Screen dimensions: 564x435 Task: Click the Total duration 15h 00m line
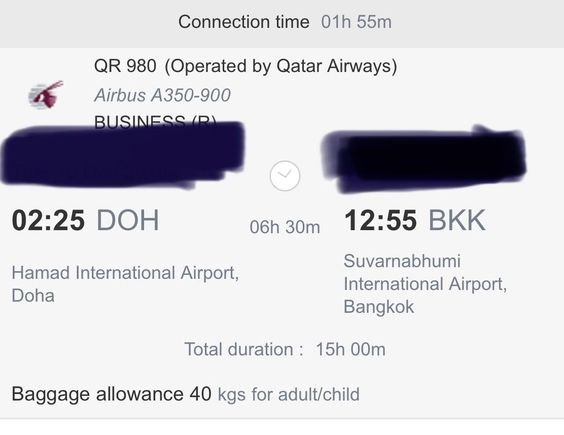[285, 349]
